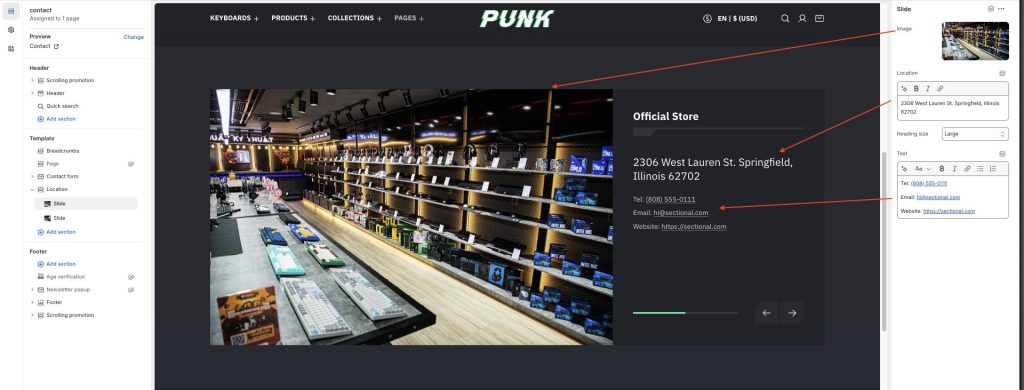Screen dimensions: 1024x390
Task: Expand the Contact form section
Action: coord(33,176)
